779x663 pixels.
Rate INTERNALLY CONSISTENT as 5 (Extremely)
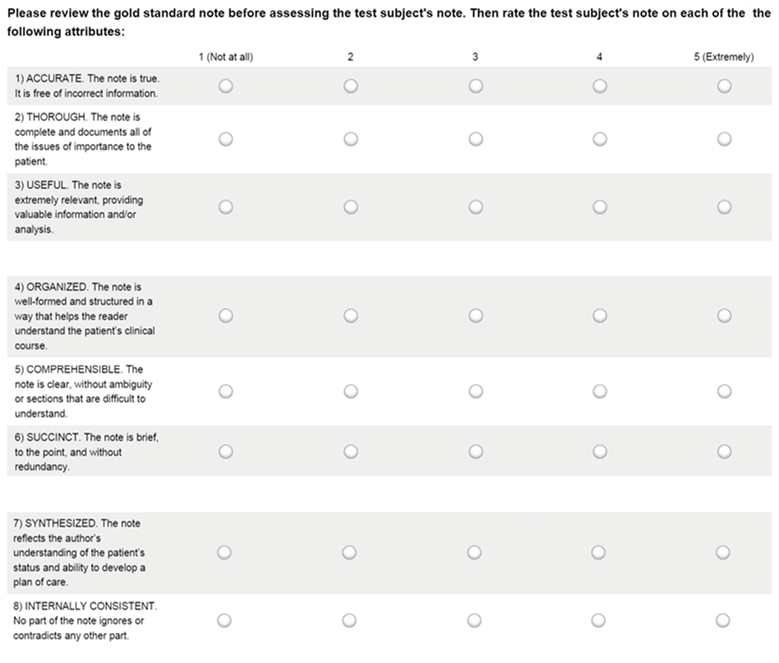click(x=724, y=620)
